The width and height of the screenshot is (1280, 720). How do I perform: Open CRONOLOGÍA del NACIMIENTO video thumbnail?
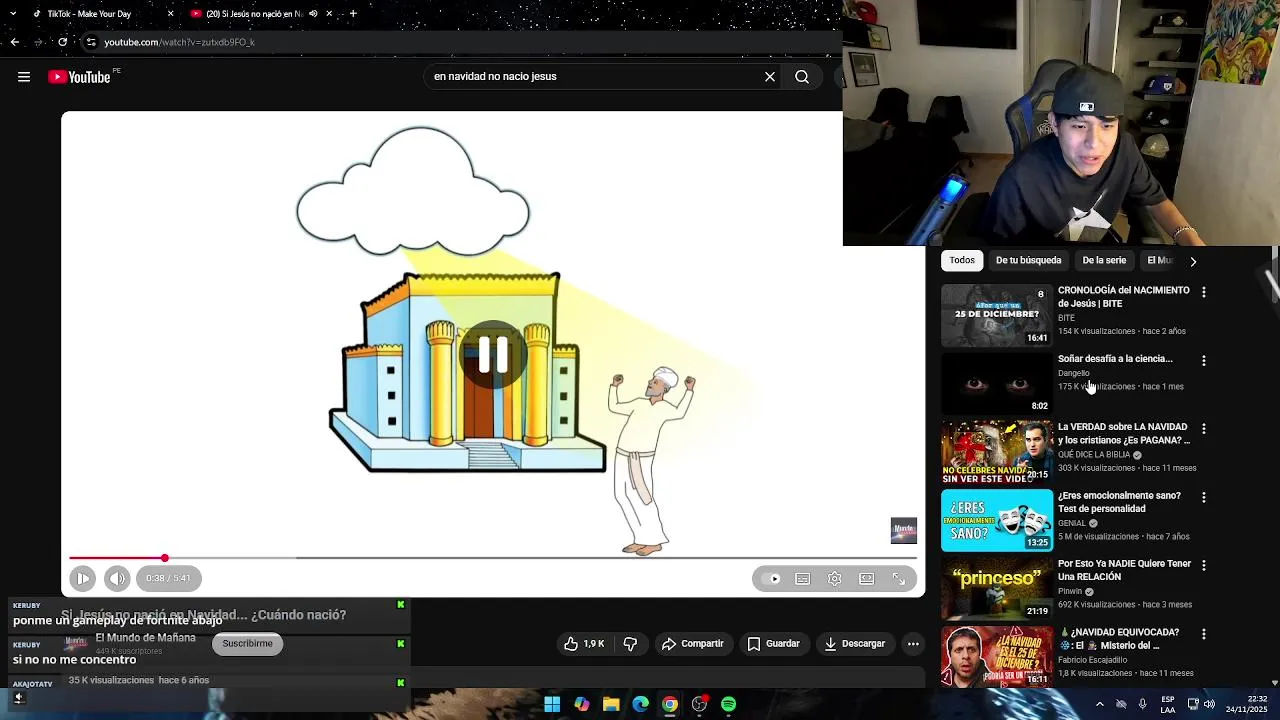[997, 315]
